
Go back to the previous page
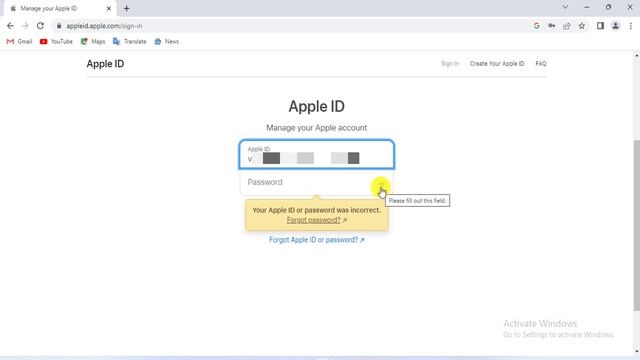coord(10,26)
